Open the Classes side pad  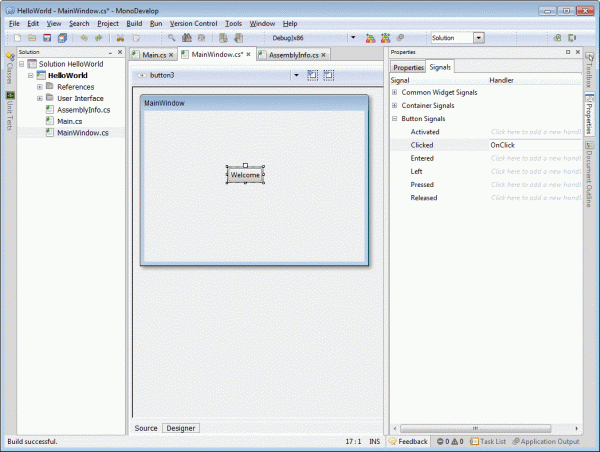[10, 68]
